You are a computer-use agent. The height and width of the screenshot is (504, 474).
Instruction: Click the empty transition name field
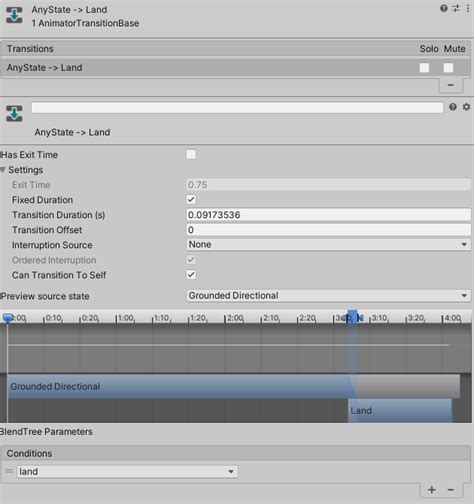click(237, 108)
